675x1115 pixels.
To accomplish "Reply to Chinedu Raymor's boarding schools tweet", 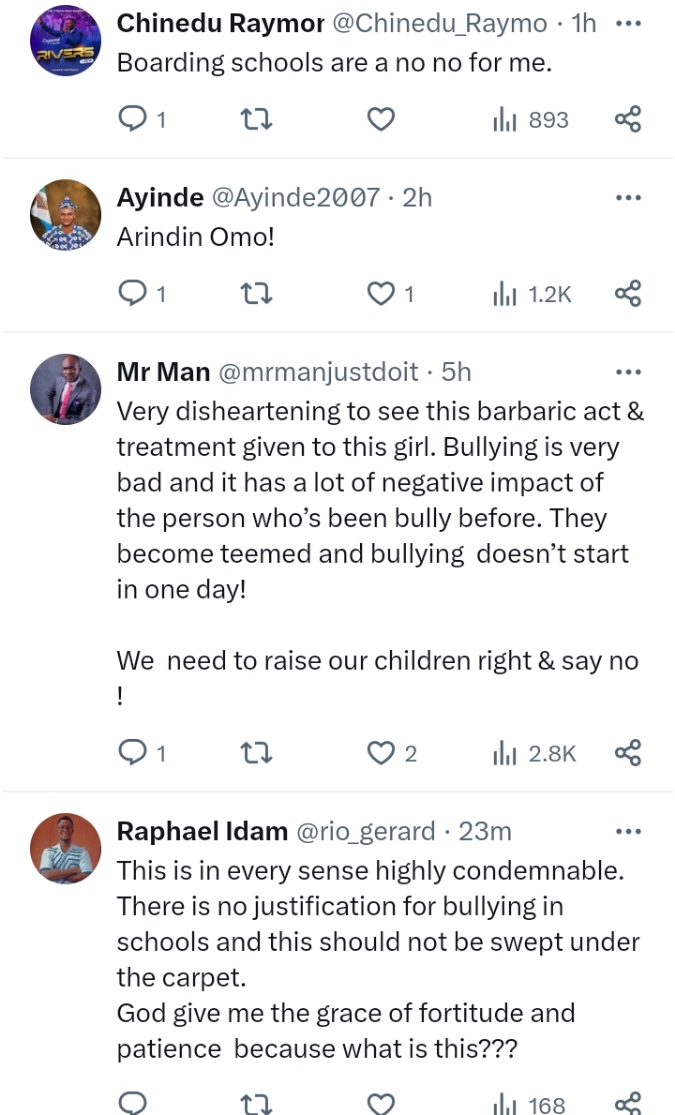I will [132, 120].
